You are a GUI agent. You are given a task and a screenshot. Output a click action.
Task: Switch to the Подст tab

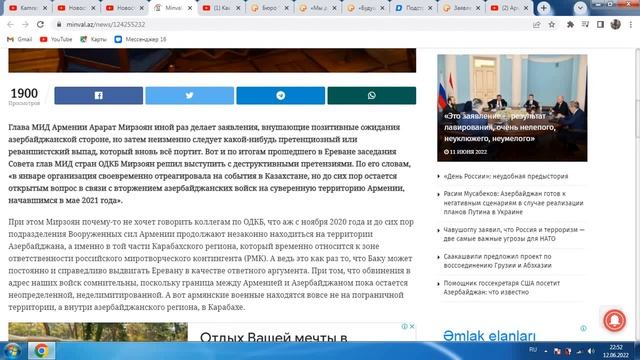(413, 8)
